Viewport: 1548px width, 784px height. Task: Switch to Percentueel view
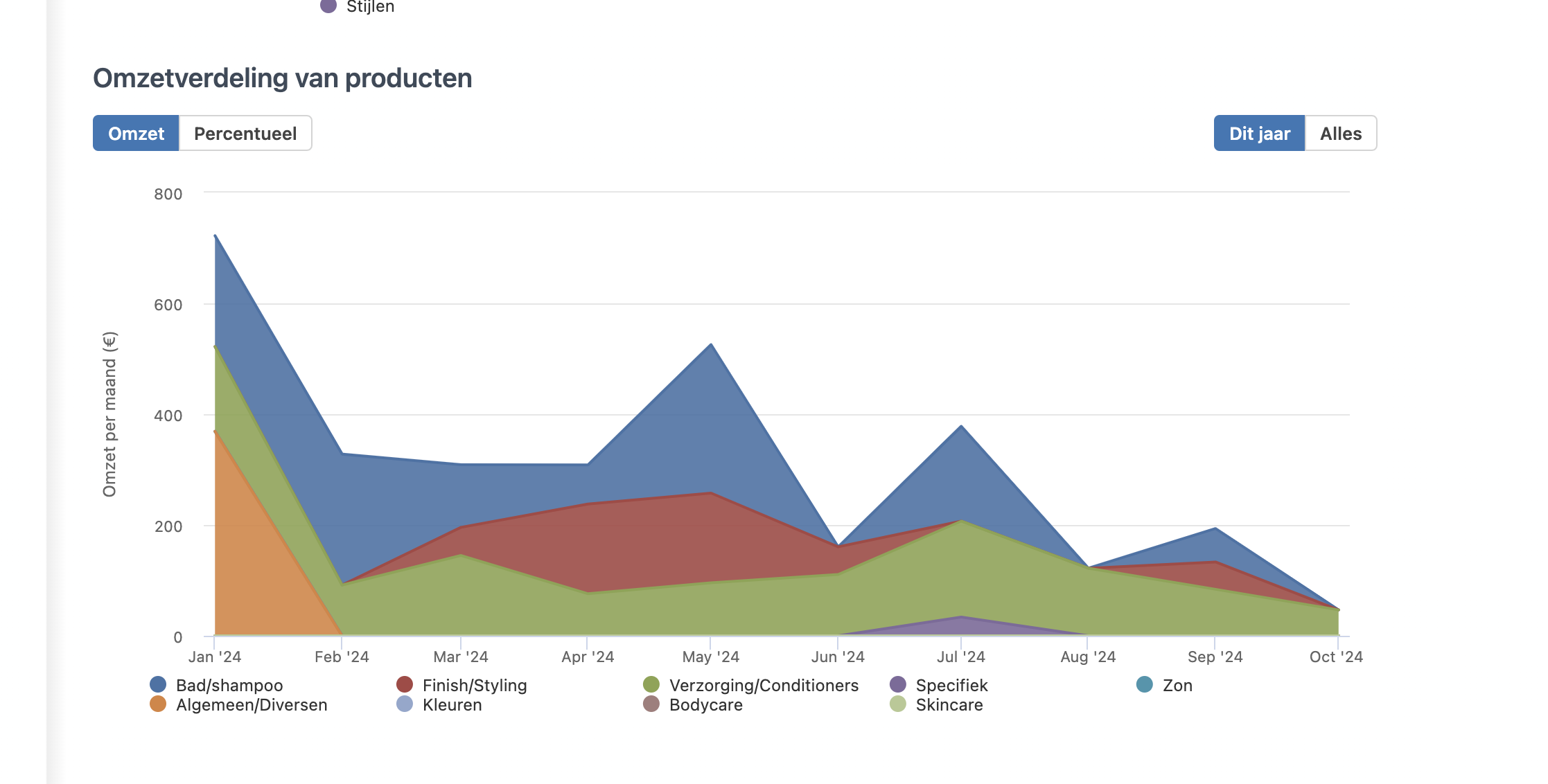(245, 134)
